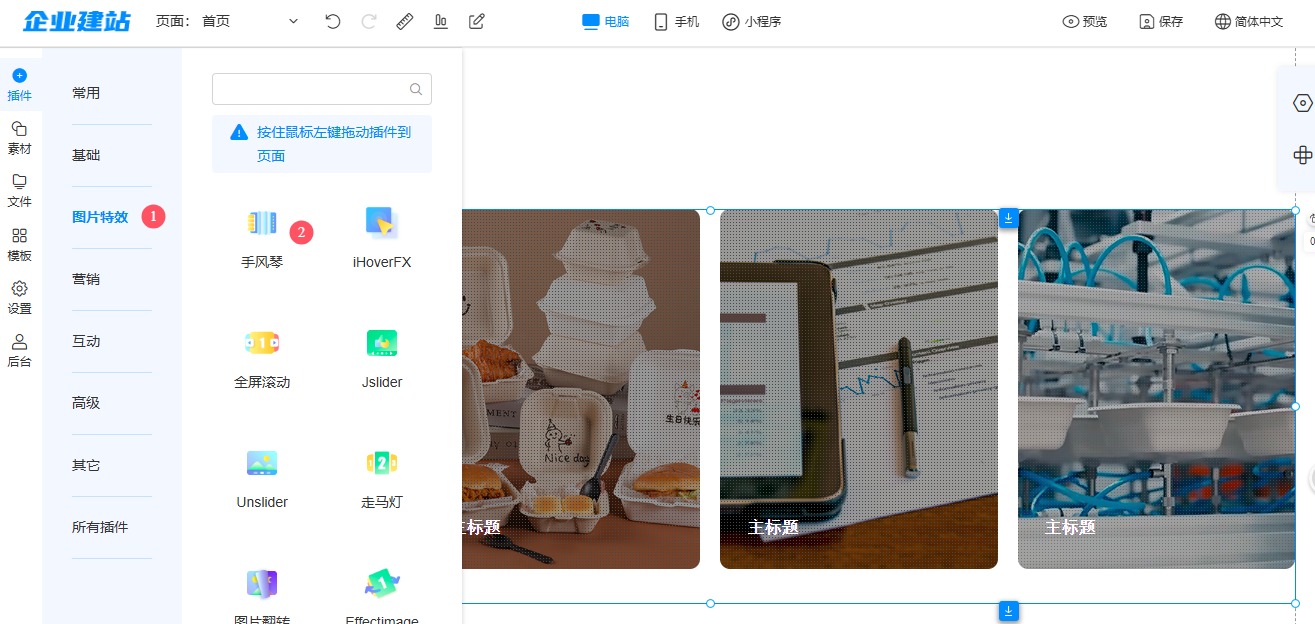Switch to 电脑 desktop view
The height and width of the screenshot is (624, 1315).
click(x=606, y=21)
